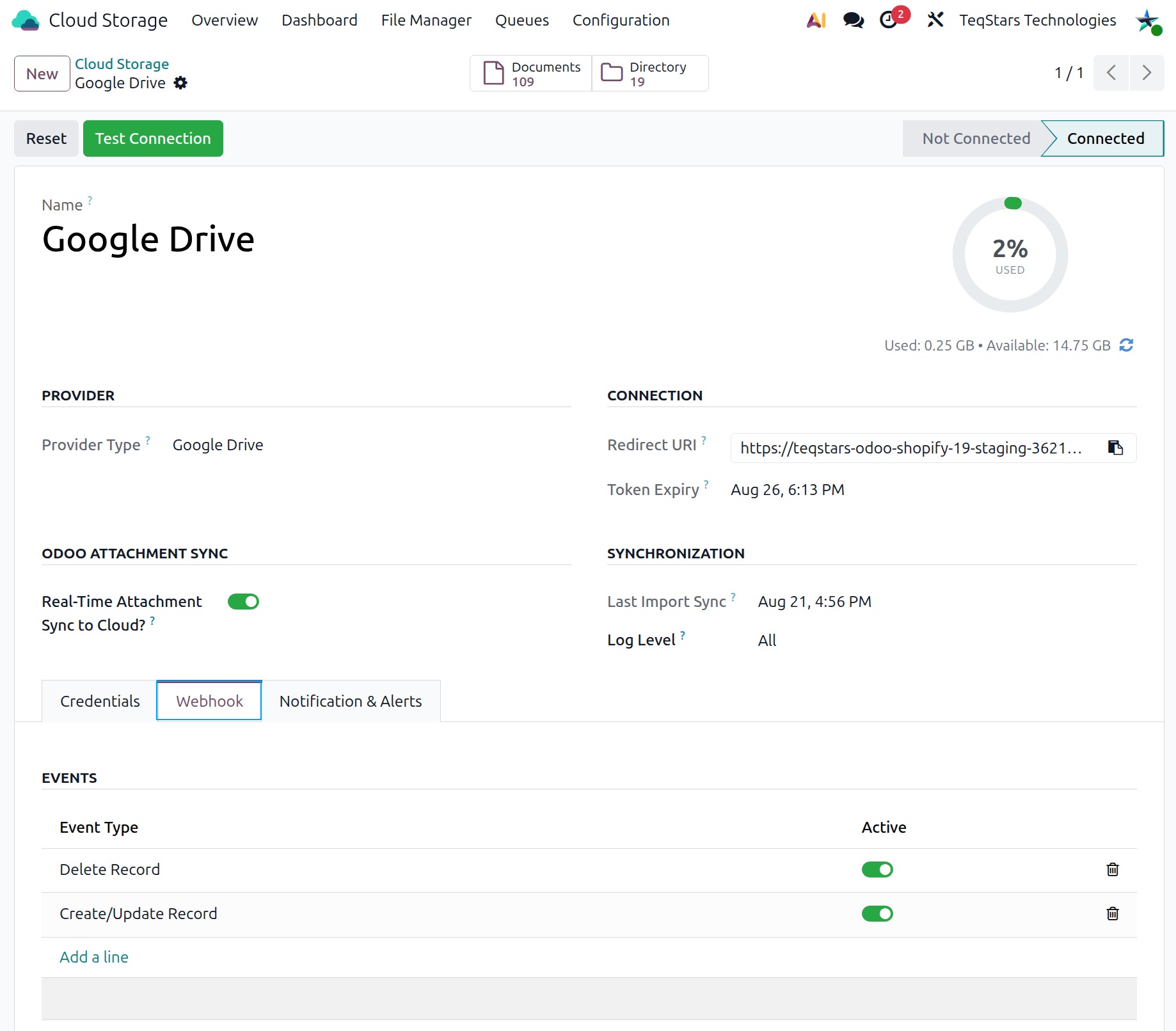Click the Create/Update Record event cell

click(x=138, y=914)
